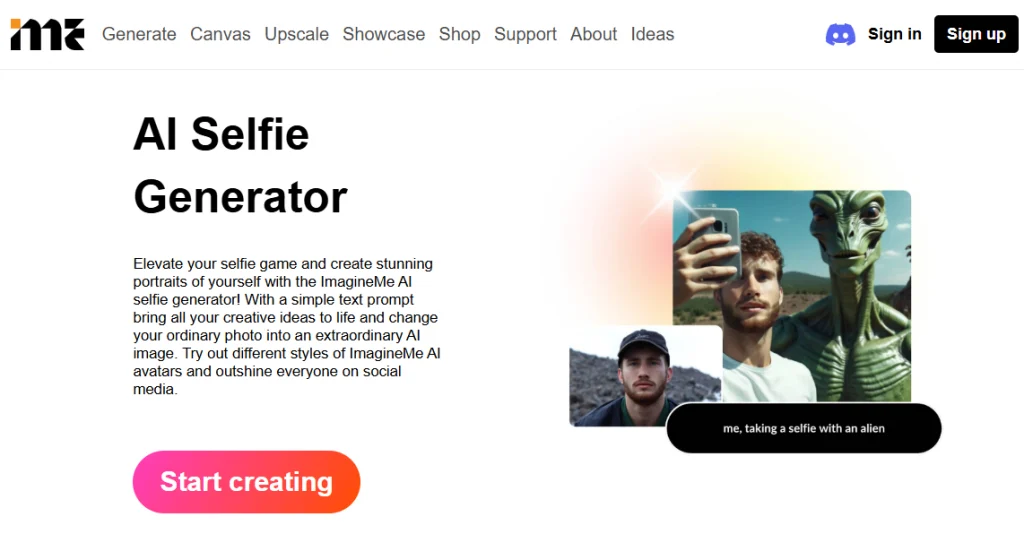Click the selfie with an alien prompt bubble
This screenshot has height=551, width=1024.
804,428
